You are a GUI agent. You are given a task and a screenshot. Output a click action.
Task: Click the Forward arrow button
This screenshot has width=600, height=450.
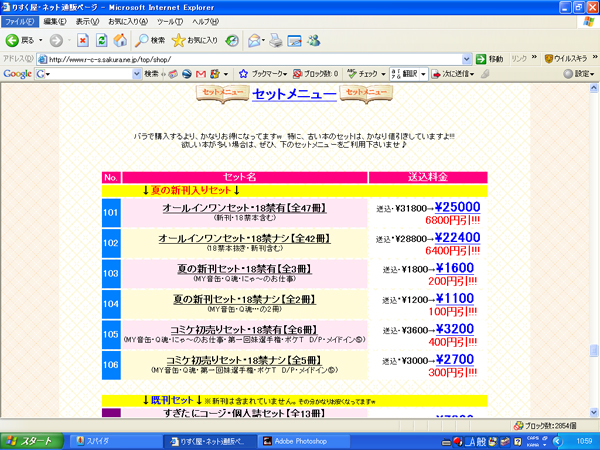click(x=56, y=40)
